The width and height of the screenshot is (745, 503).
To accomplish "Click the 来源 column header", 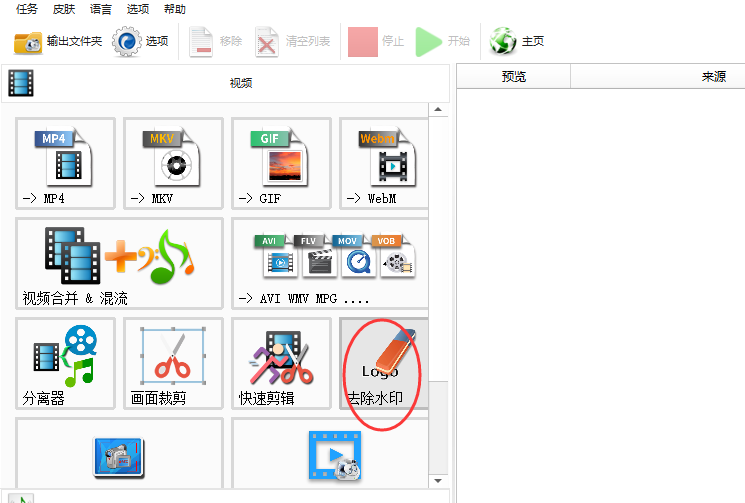I will 713,76.
